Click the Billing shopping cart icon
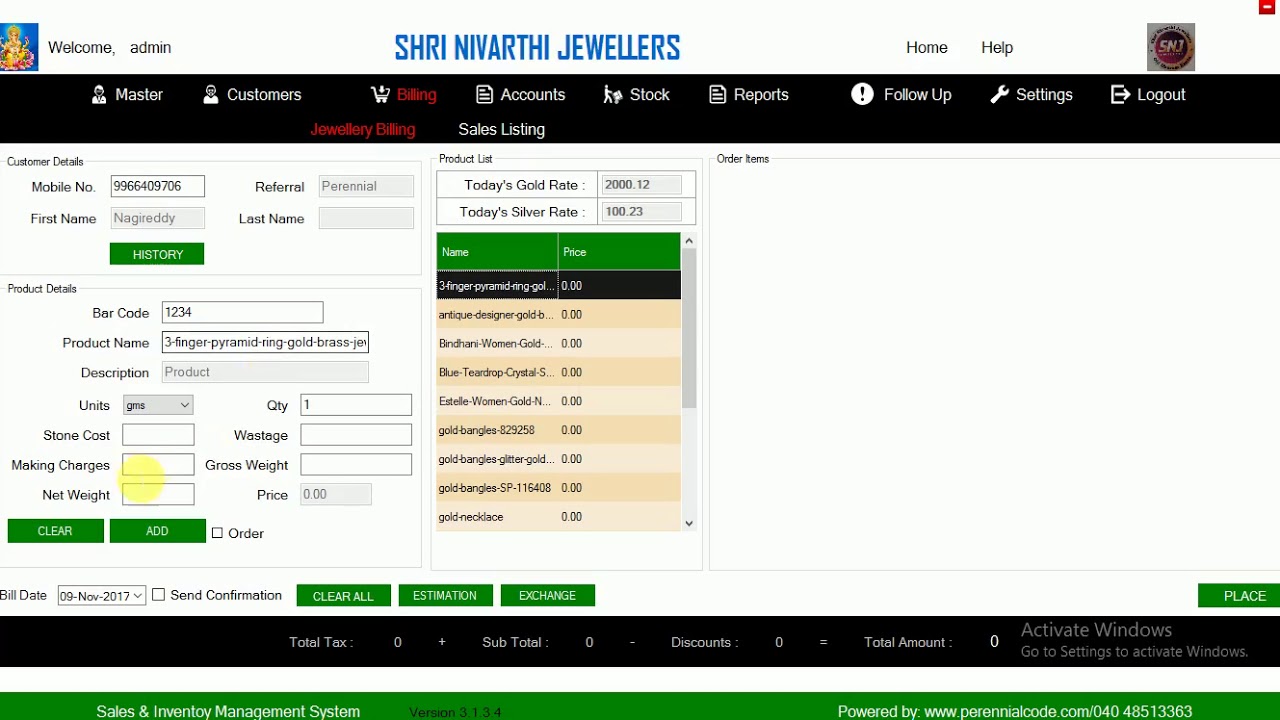Viewport: 1280px width, 720px height. click(380, 95)
